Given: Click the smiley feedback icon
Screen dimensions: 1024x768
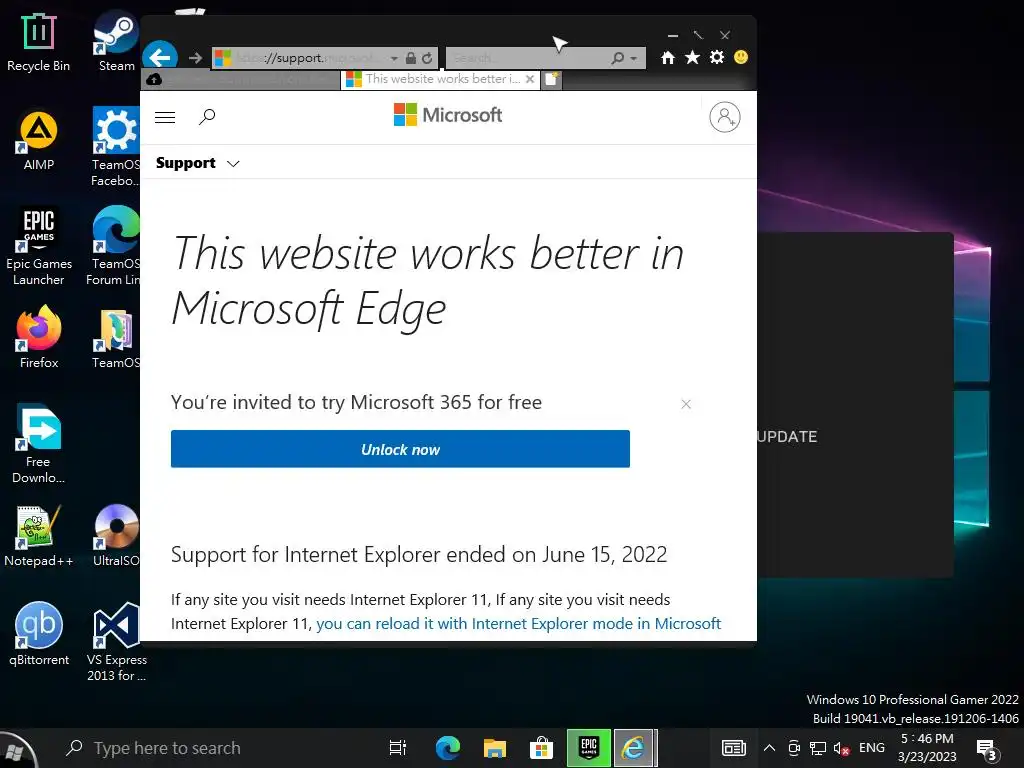Looking at the screenshot, I should [x=741, y=57].
